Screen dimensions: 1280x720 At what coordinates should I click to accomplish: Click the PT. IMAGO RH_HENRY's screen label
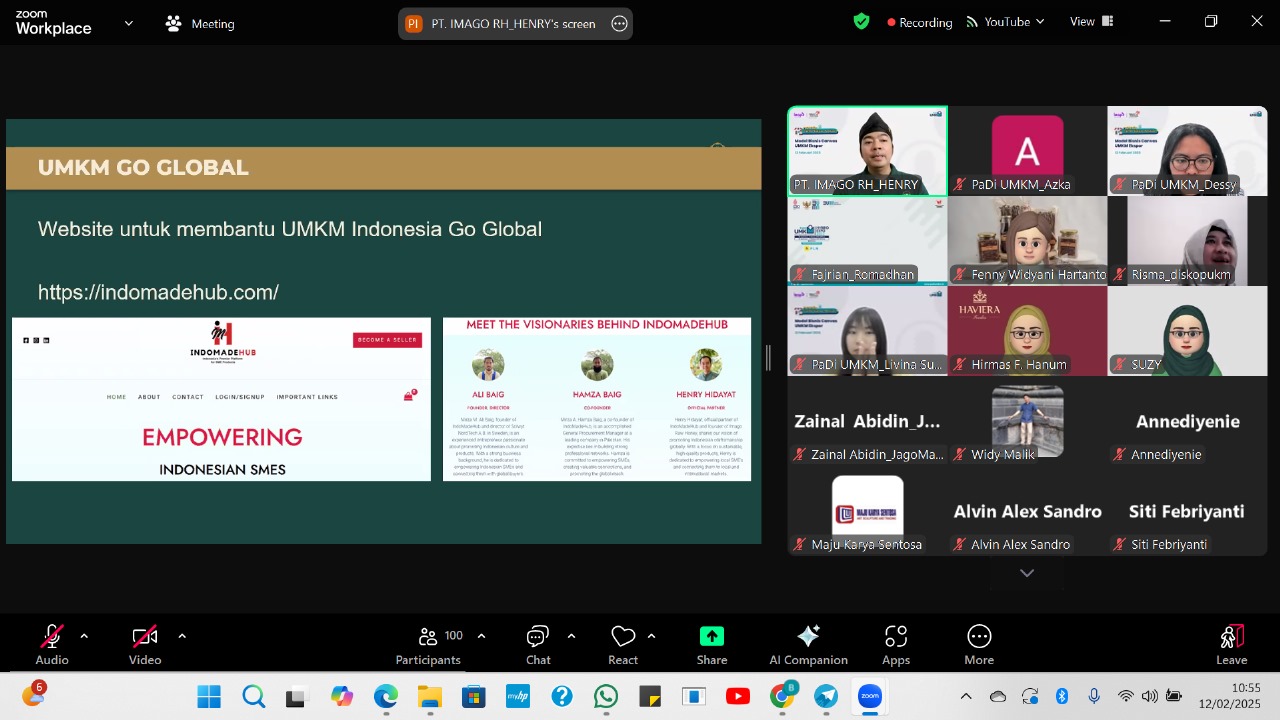513,24
